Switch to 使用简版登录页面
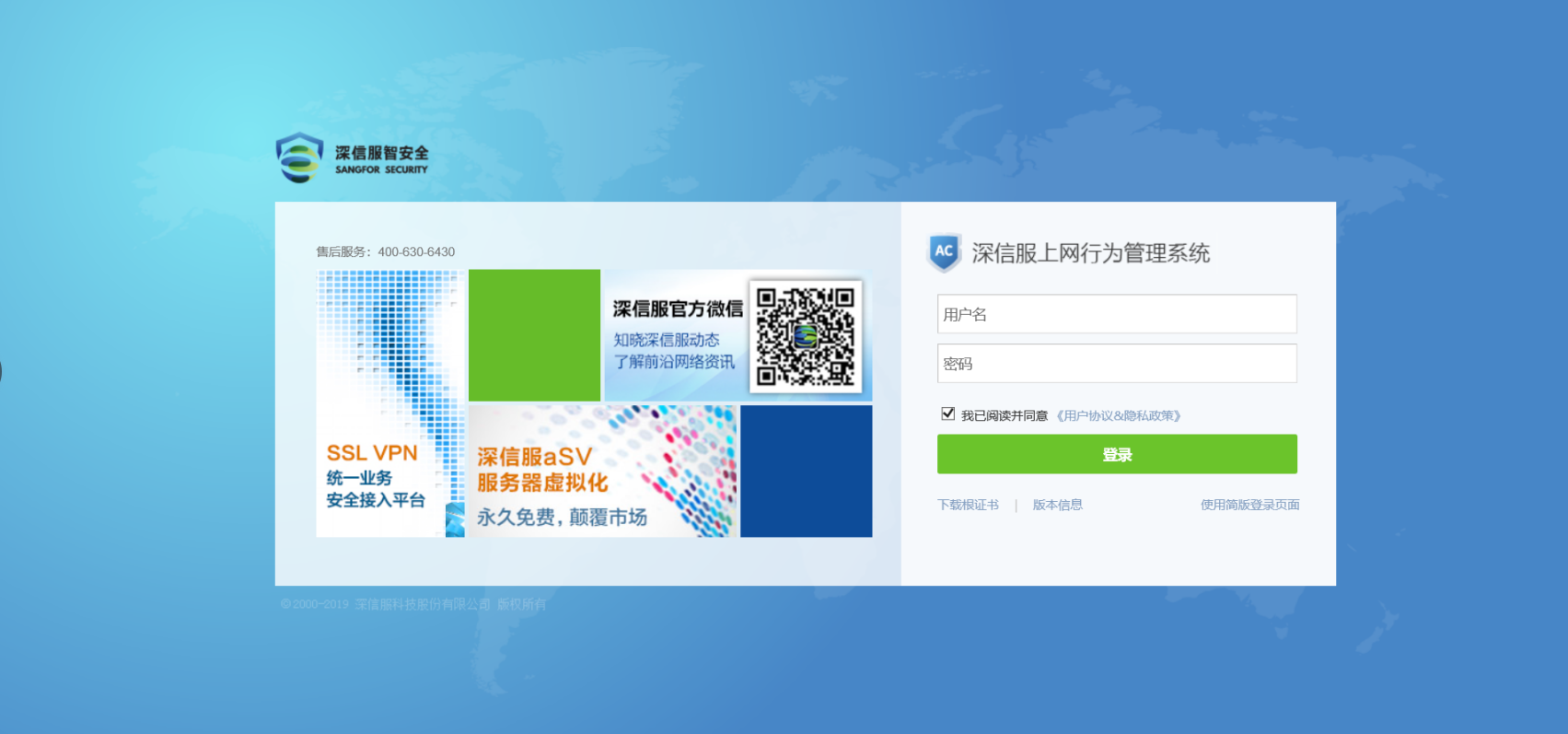Viewport: 1568px width, 734px height. click(1249, 505)
